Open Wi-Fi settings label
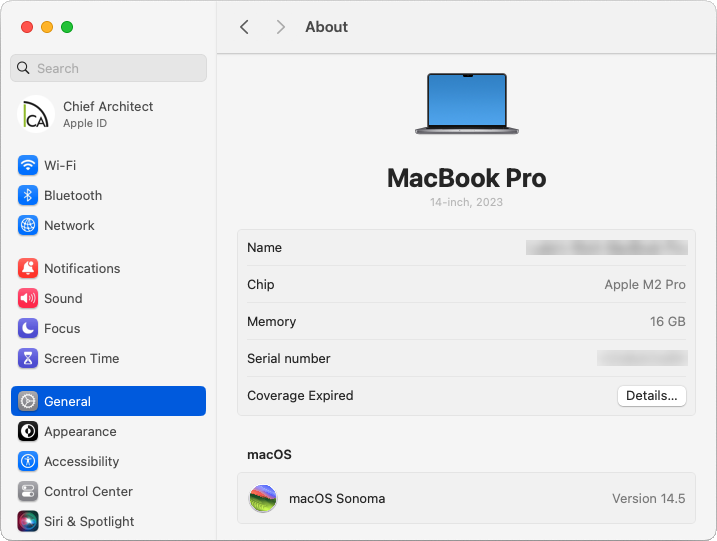 (60, 165)
